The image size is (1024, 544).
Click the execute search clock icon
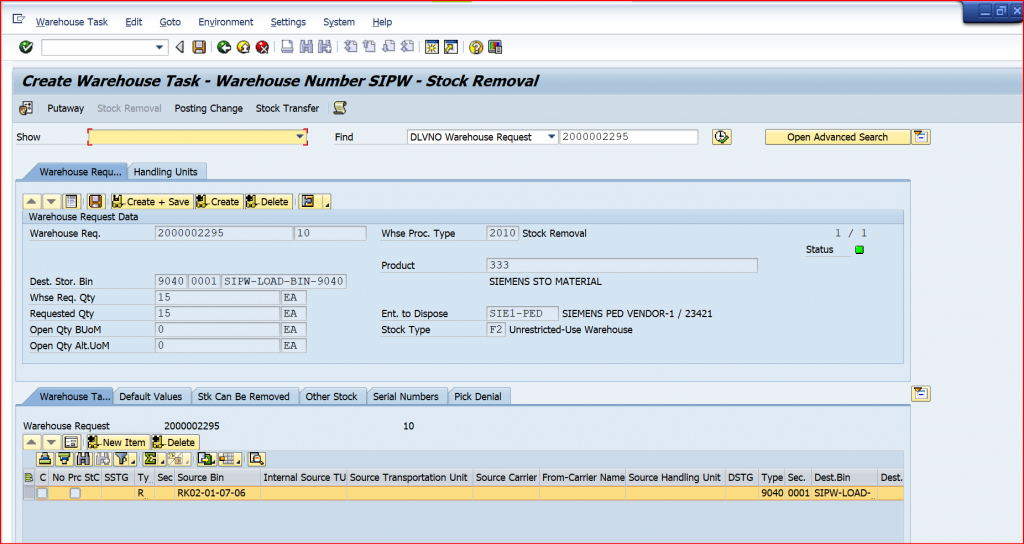pyautogui.click(x=722, y=137)
